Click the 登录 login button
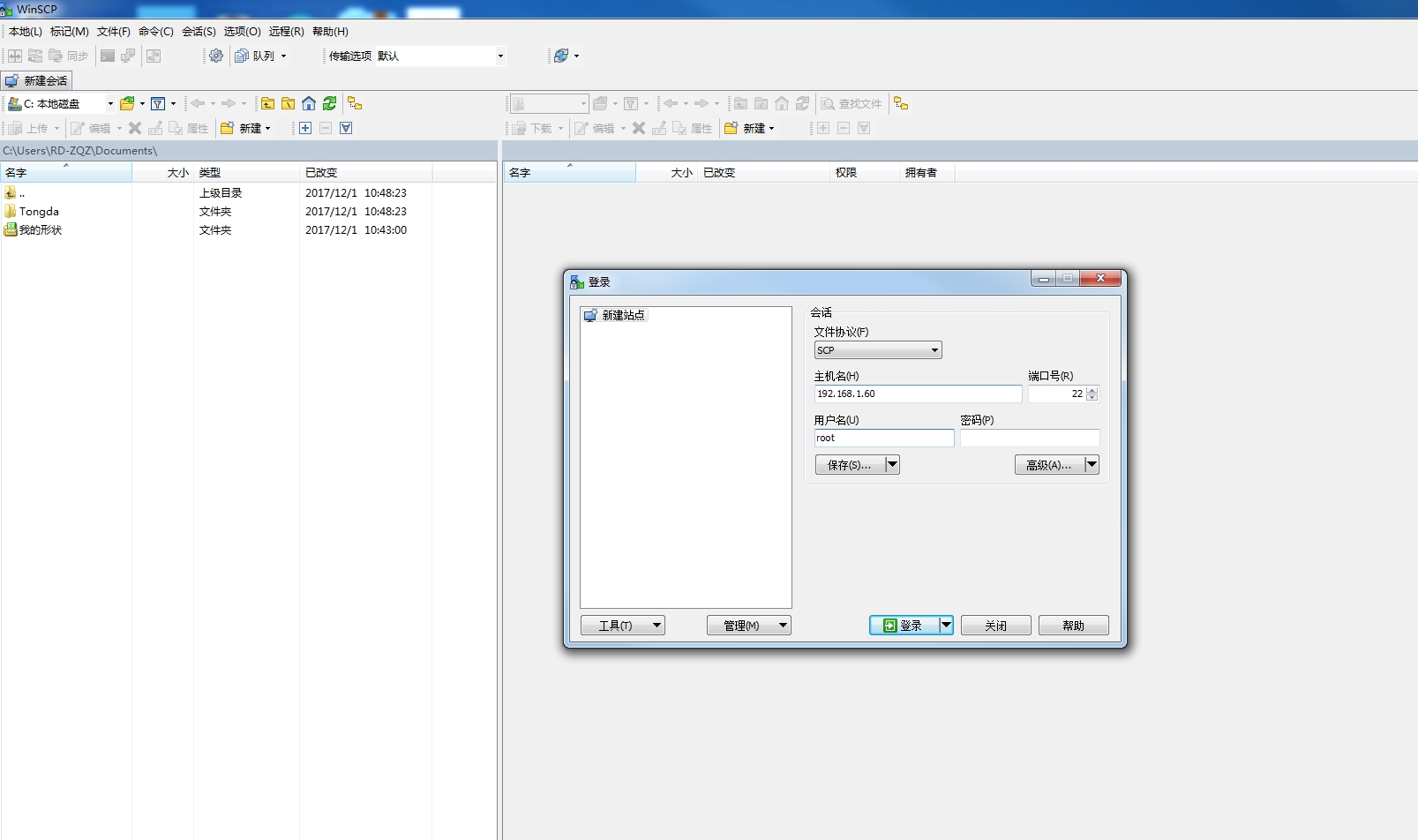 904,626
